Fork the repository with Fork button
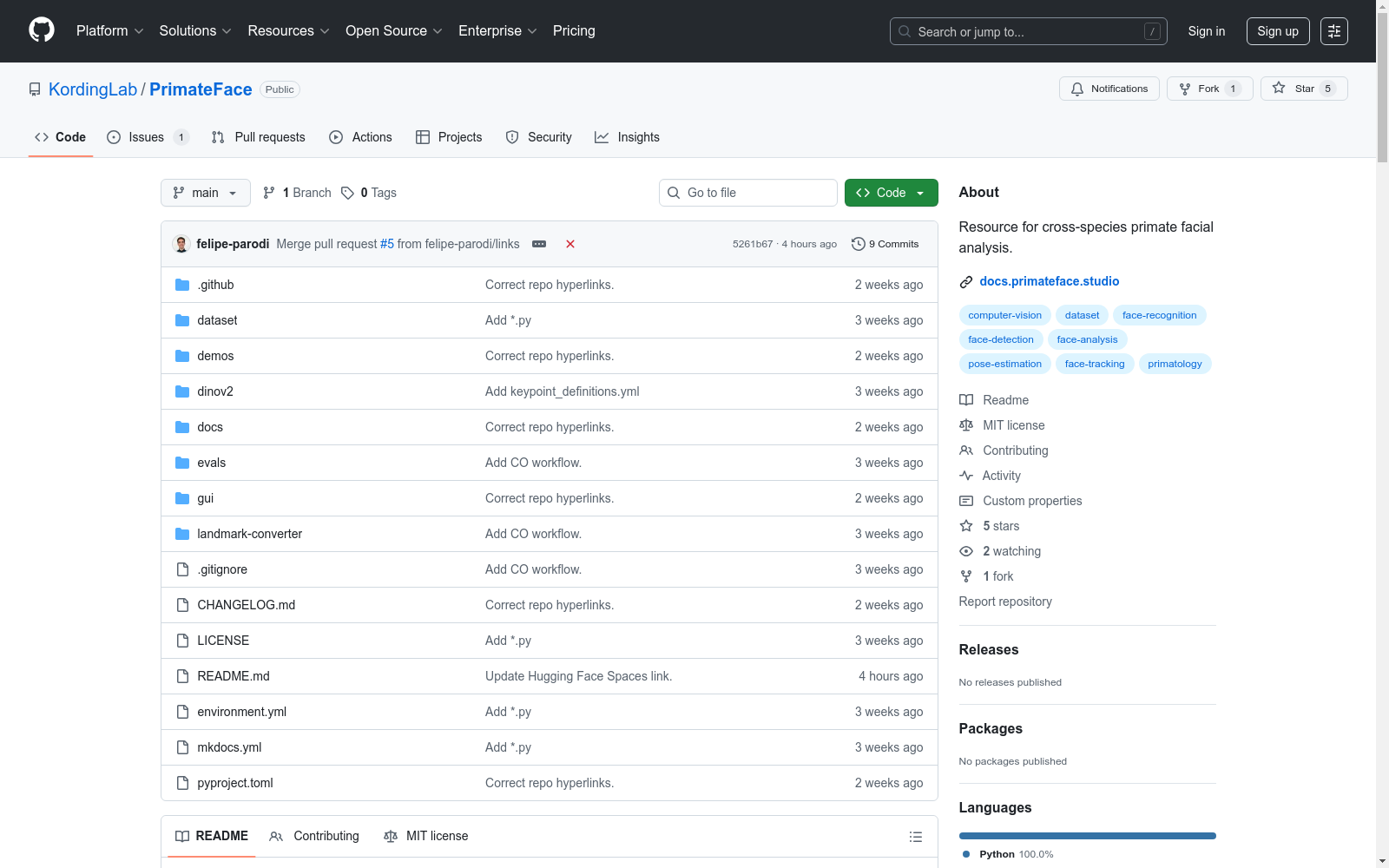1389x868 pixels. click(1210, 89)
